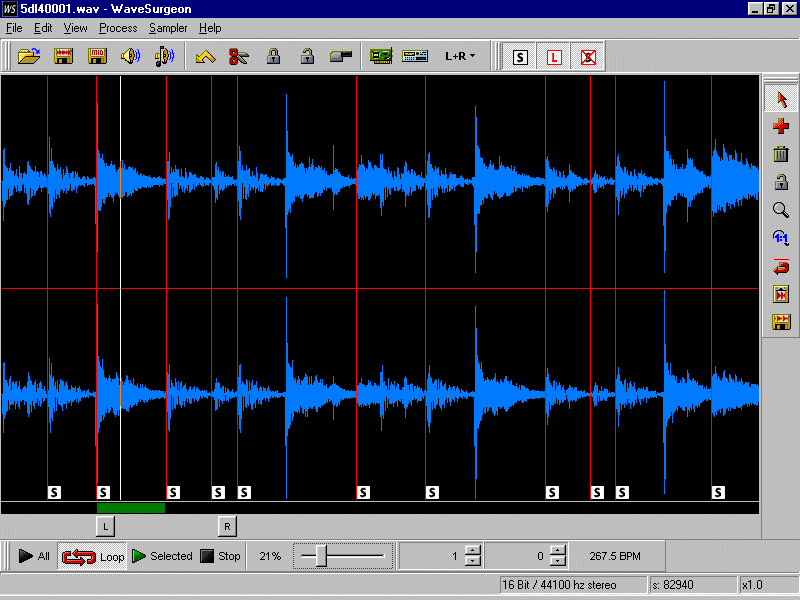
Task: Select the red arrow pointer tool
Action: point(781,99)
